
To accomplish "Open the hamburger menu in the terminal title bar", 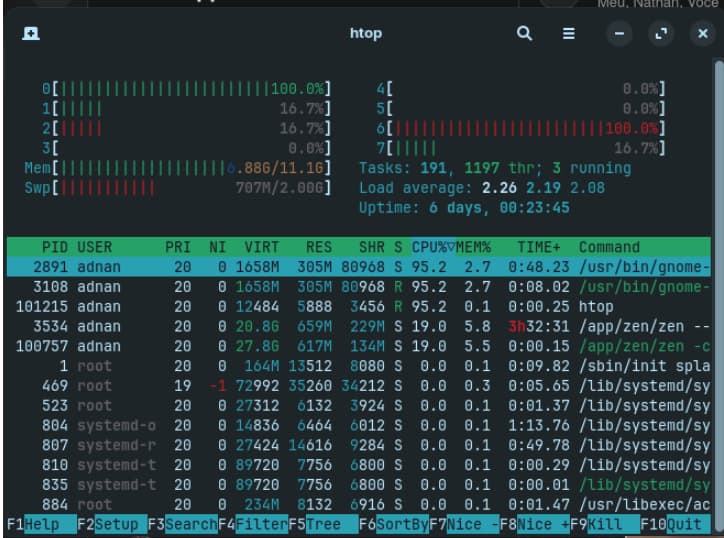I will (568, 33).
